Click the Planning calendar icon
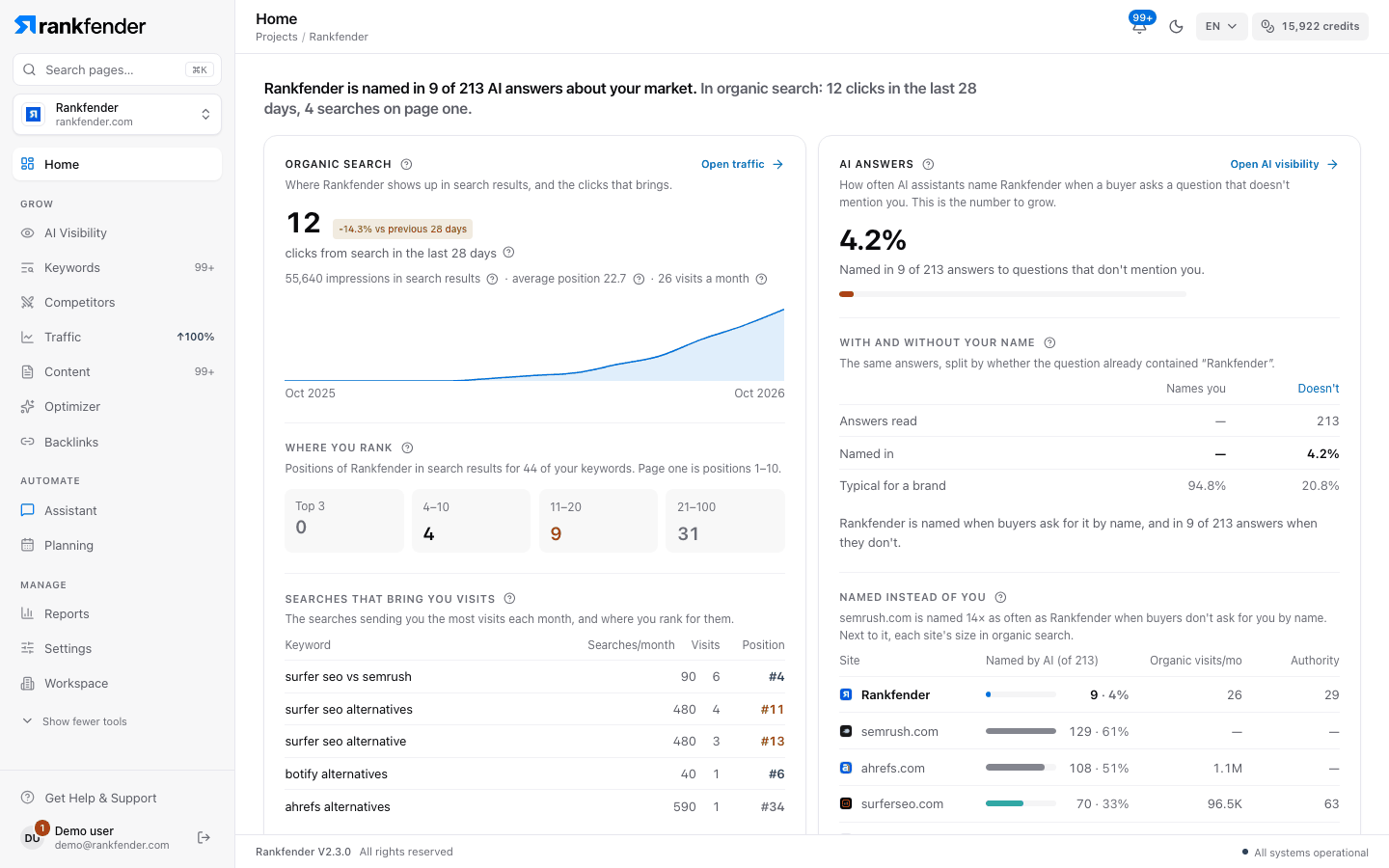 pyautogui.click(x=28, y=546)
